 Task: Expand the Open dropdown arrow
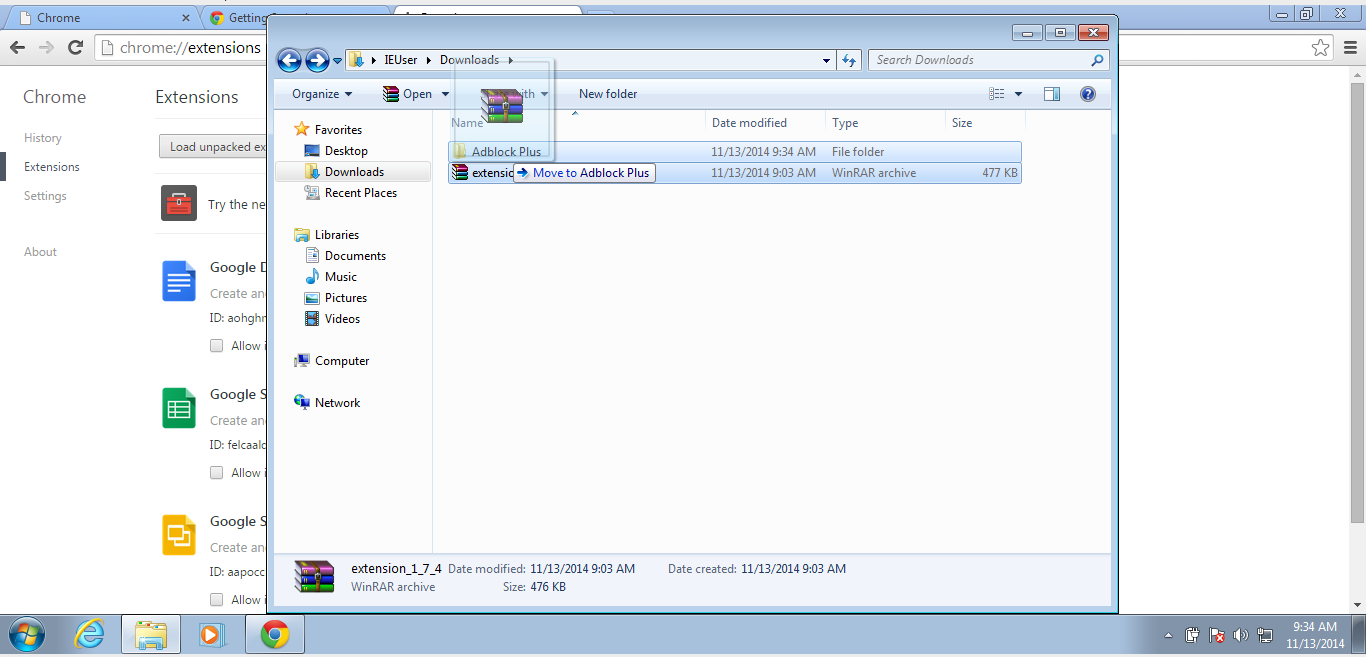(446, 94)
